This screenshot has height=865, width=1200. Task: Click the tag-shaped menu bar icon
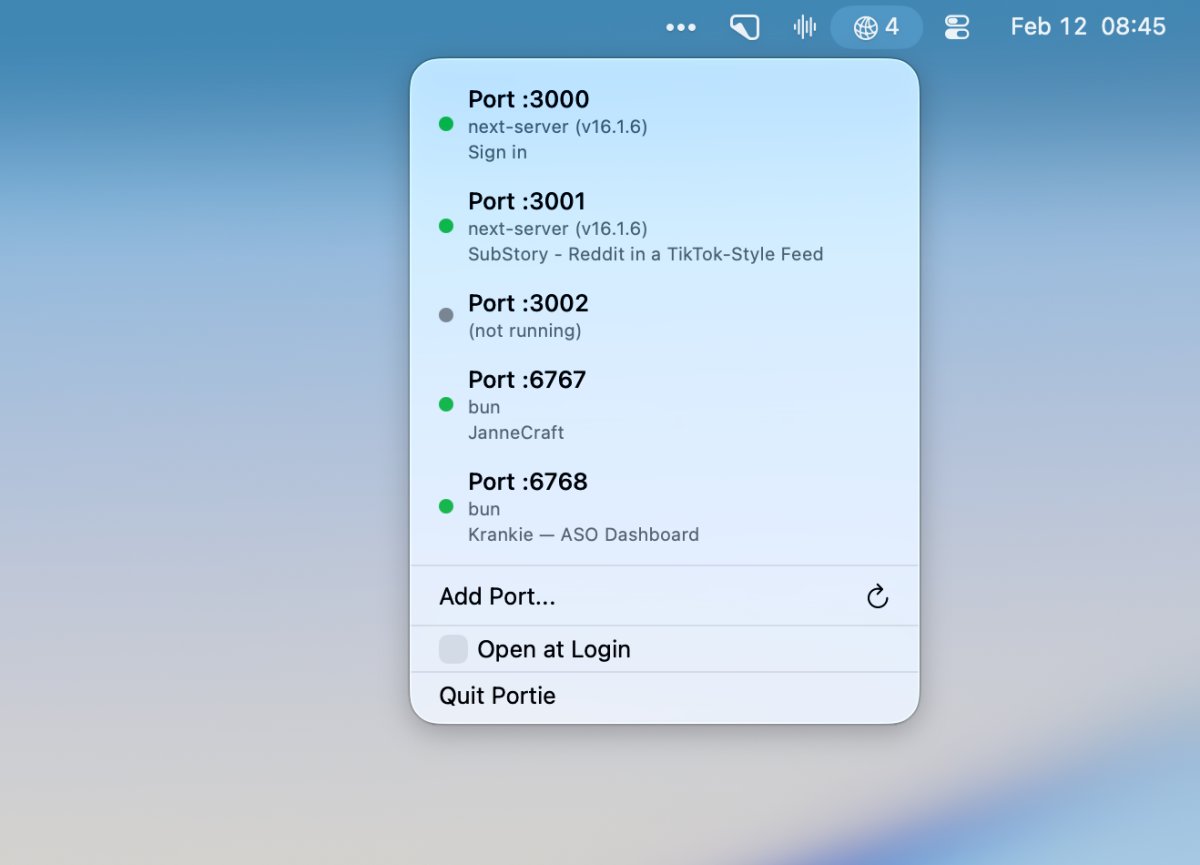pyautogui.click(x=744, y=27)
